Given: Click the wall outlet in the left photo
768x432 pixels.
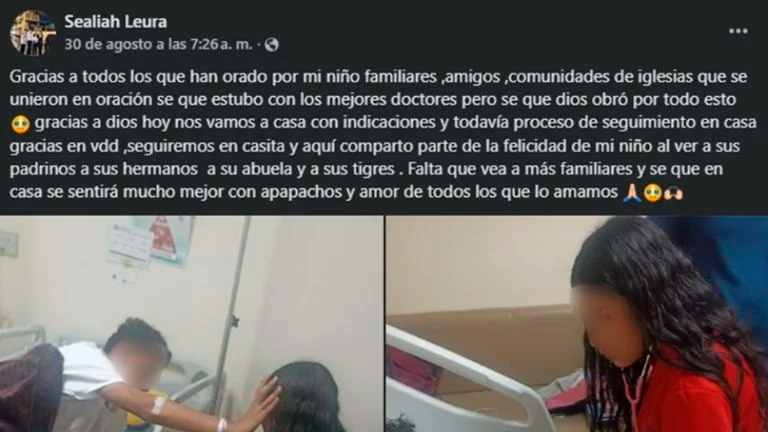Looking at the screenshot, I should click(8, 243).
